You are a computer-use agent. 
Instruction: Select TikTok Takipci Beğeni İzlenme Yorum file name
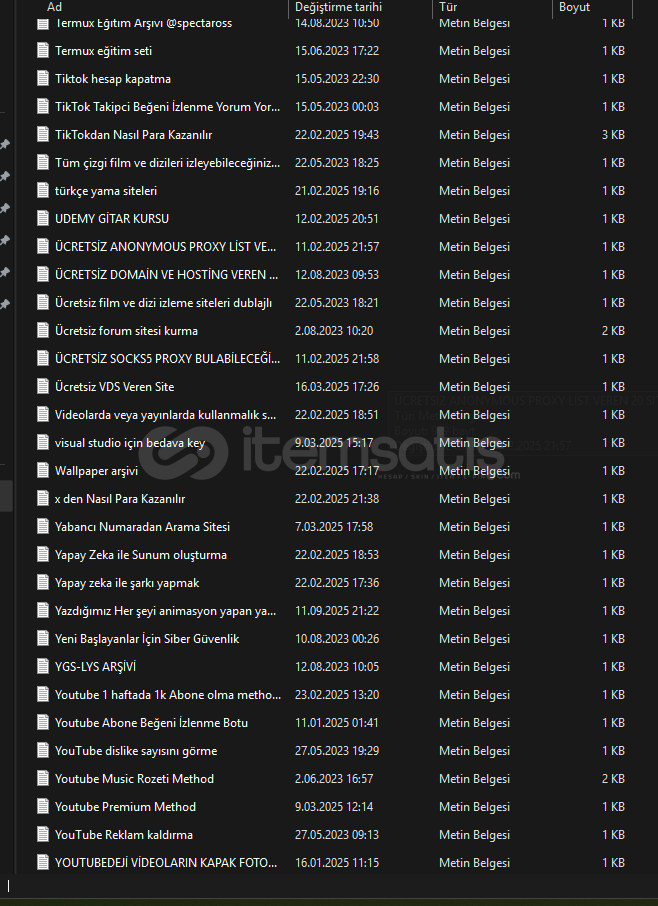[x=168, y=107]
